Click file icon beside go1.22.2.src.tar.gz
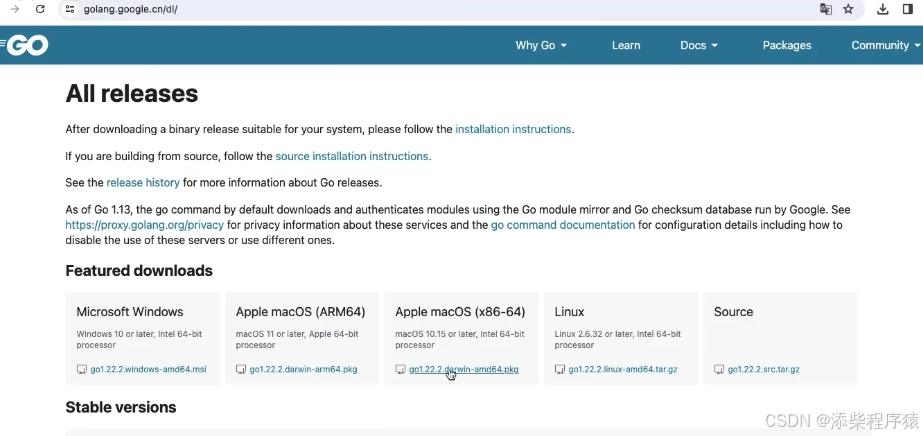 click(x=719, y=370)
